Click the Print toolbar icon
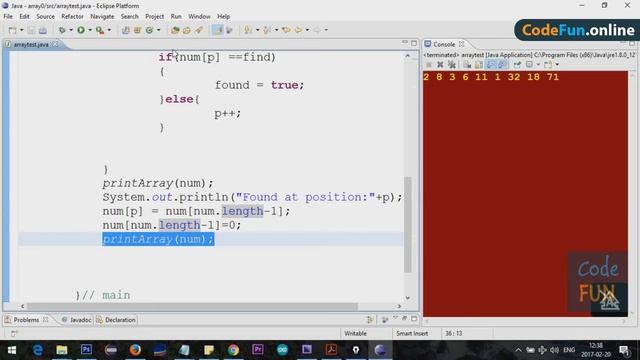The width and height of the screenshot is (640, 360). [x=42, y=30]
